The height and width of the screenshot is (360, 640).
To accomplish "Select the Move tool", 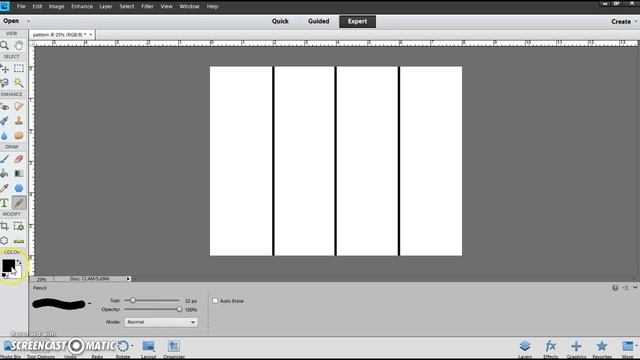I will [4, 69].
